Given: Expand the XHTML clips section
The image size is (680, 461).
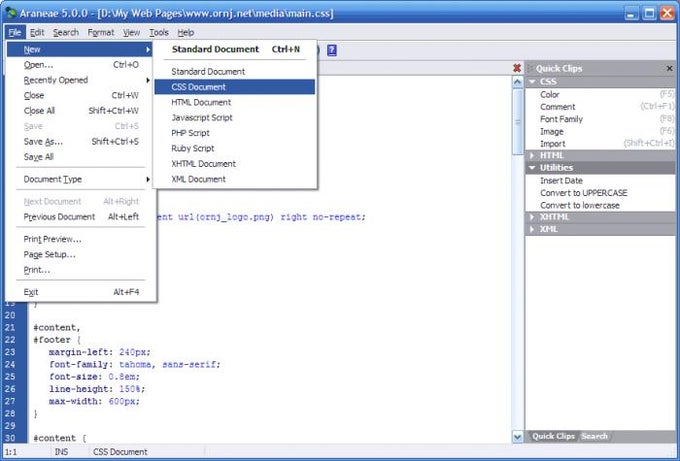Looking at the screenshot, I should point(532,217).
